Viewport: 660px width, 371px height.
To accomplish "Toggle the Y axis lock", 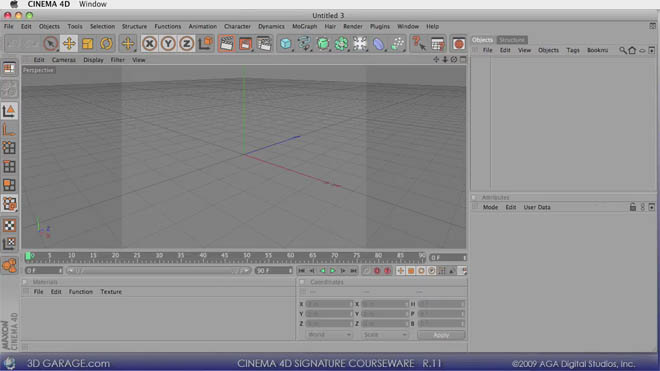I will [168, 43].
